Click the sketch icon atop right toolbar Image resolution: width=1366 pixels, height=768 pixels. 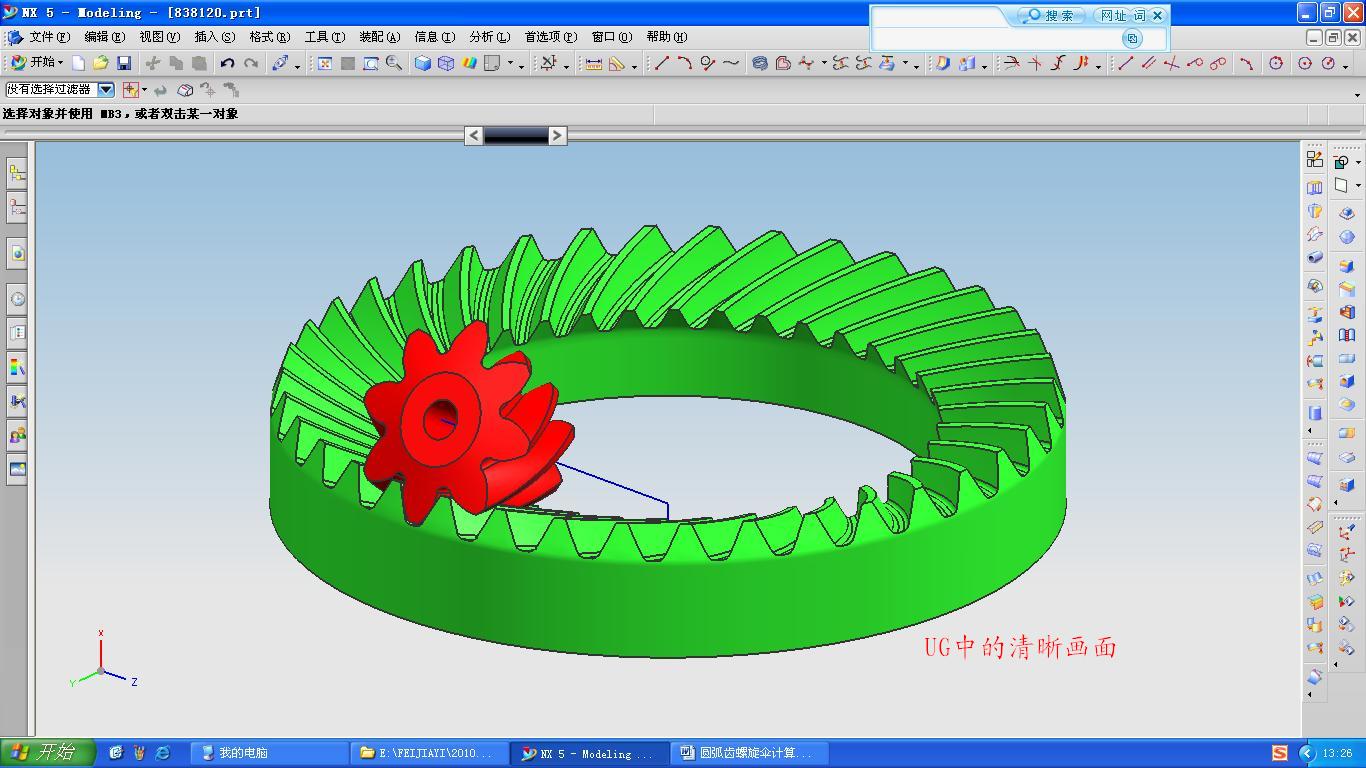point(1315,160)
